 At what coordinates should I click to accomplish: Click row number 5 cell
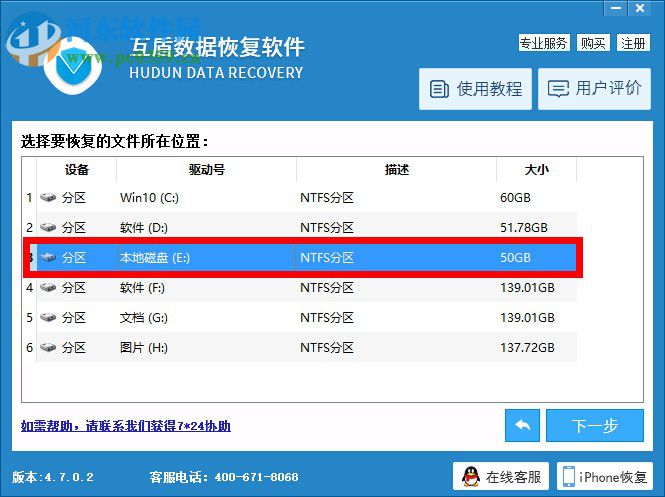29,318
